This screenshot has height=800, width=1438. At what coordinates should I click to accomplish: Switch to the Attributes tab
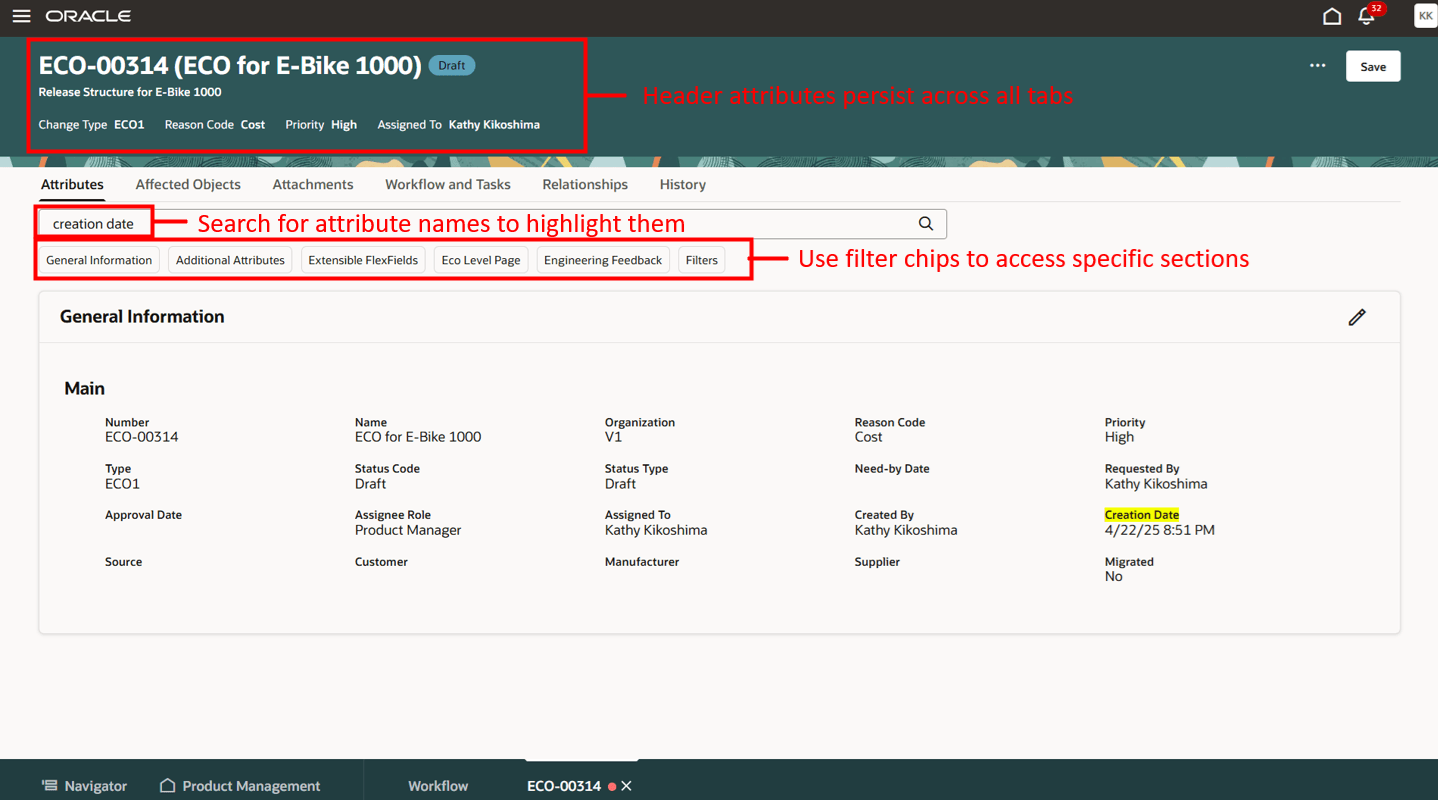[x=72, y=185]
